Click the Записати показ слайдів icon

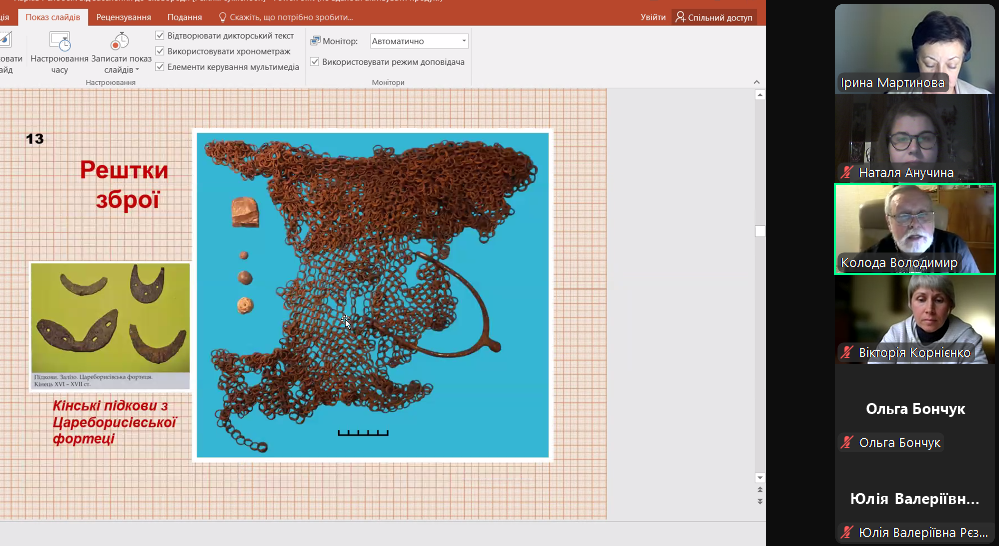[x=120, y=41]
